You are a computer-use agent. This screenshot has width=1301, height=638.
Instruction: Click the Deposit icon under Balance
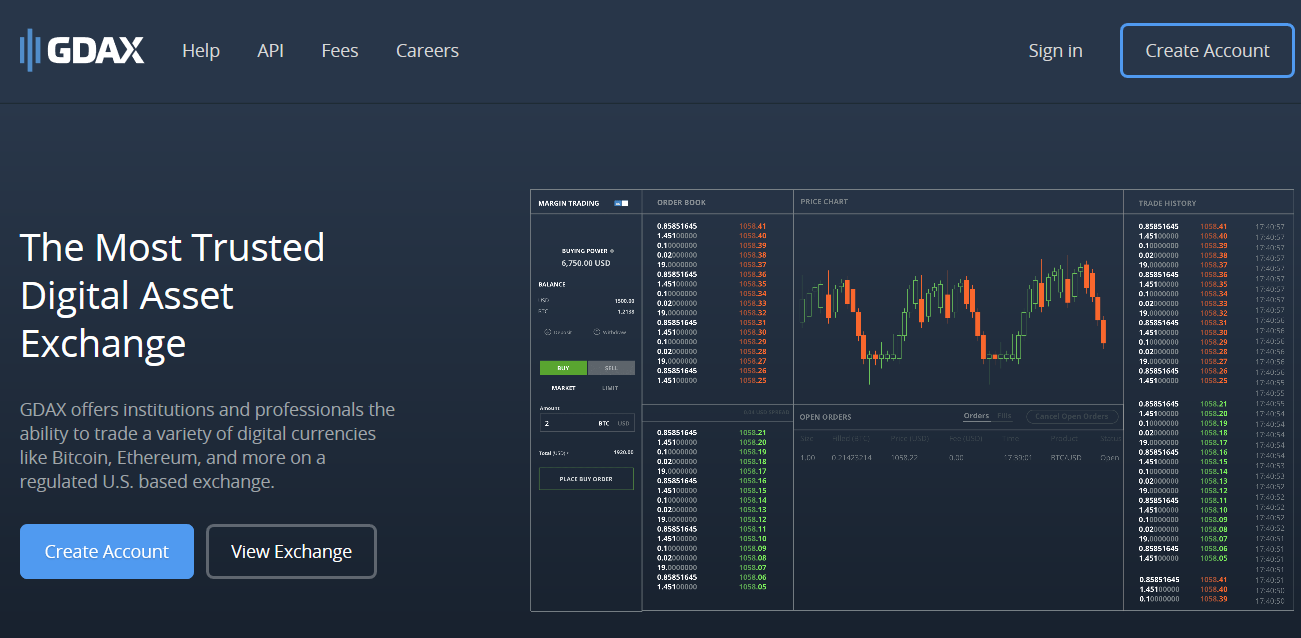548,332
